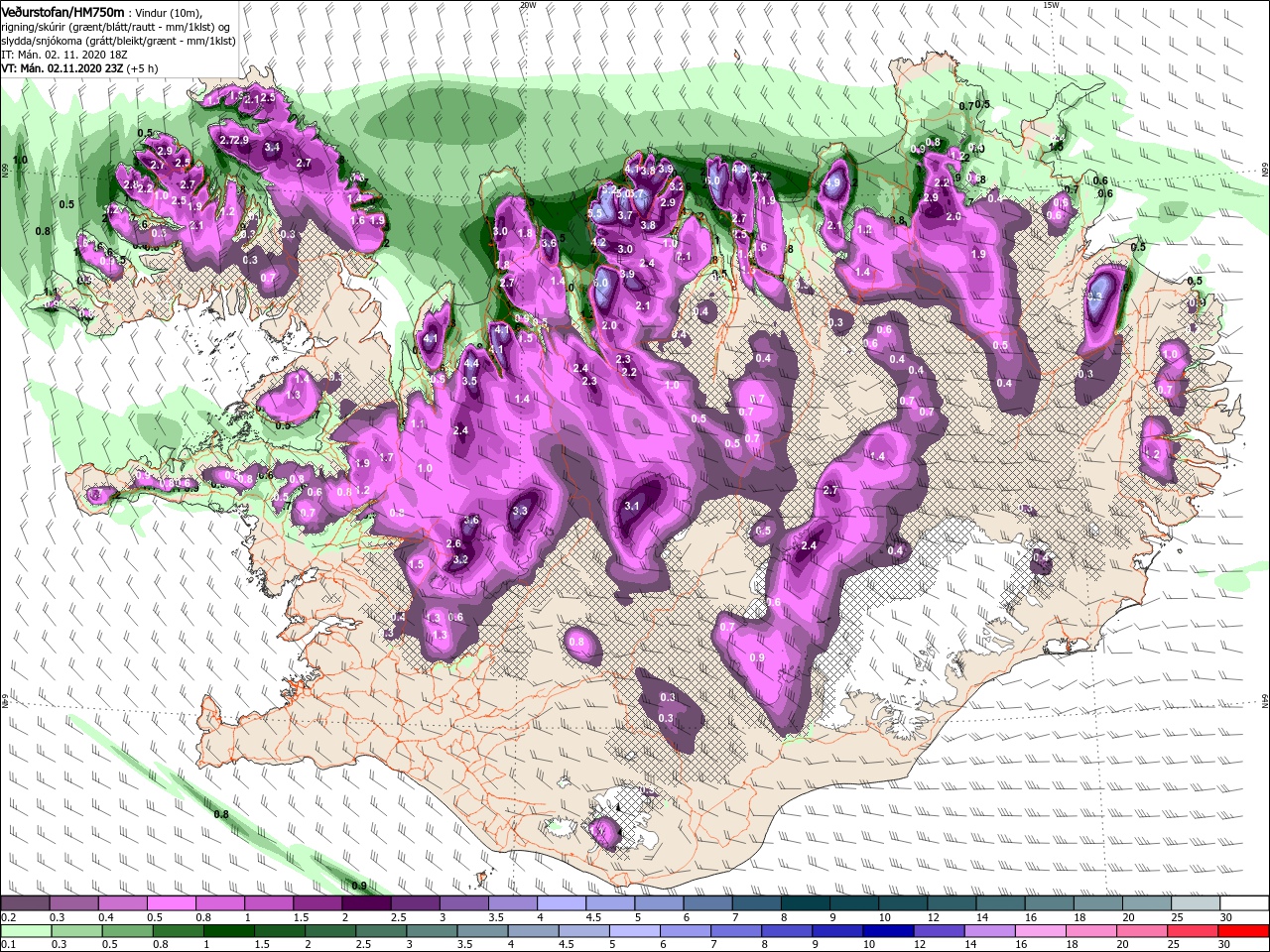
Task: Click the '10' label in bottom legend row
Action: [869, 945]
